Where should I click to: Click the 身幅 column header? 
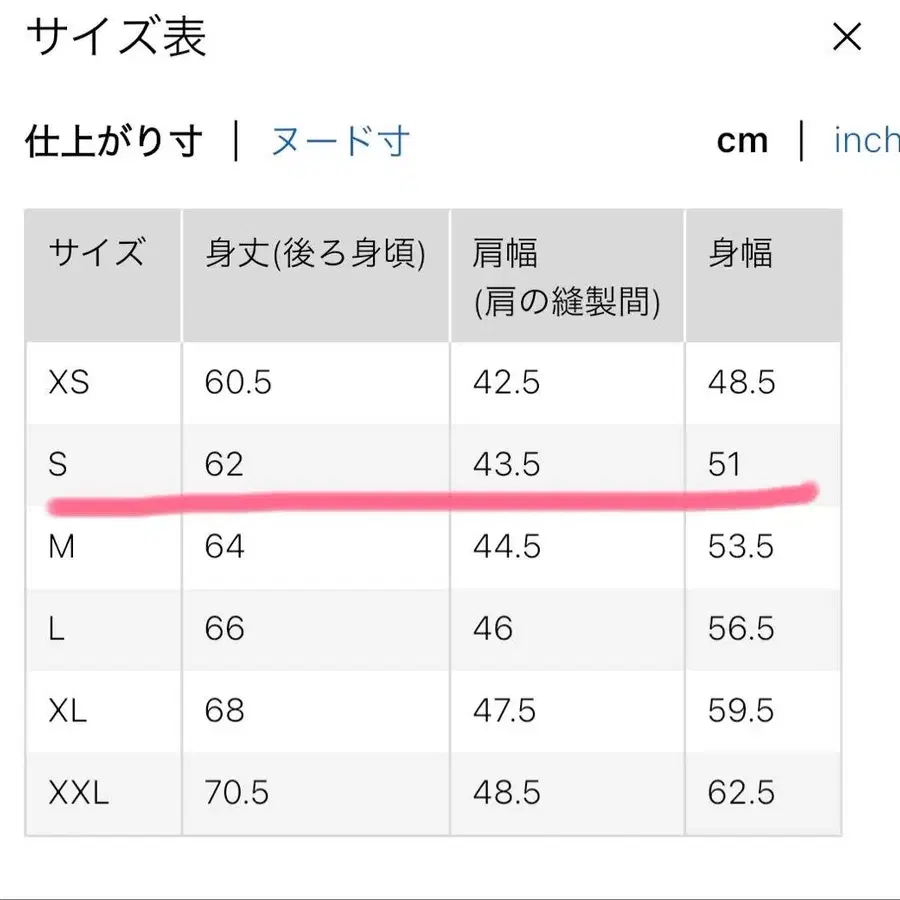coord(738,254)
